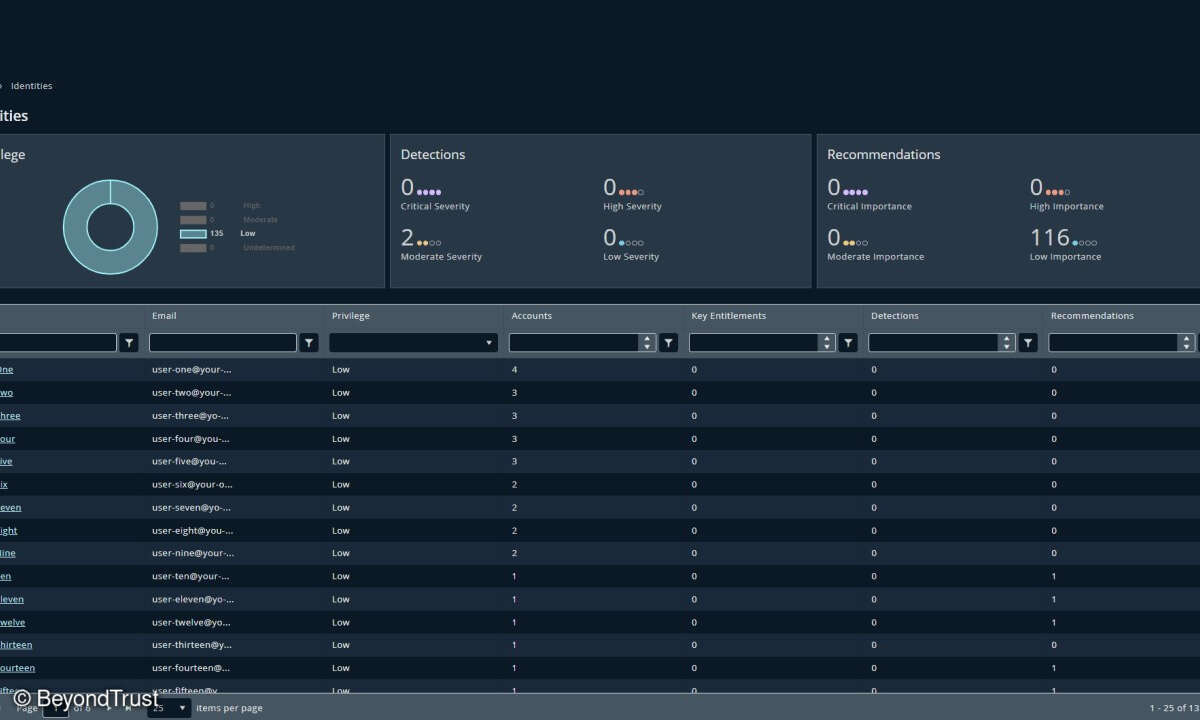Click the privilege donut chart ring
1200x720 pixels.
click(x=74, y=227)
